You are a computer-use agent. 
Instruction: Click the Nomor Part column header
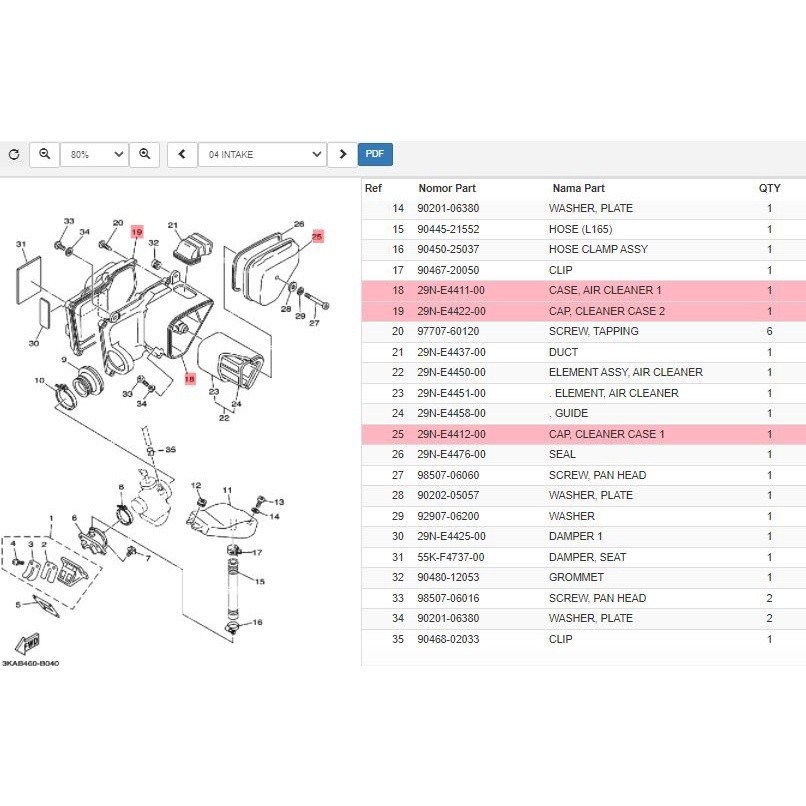pos(447,188)
